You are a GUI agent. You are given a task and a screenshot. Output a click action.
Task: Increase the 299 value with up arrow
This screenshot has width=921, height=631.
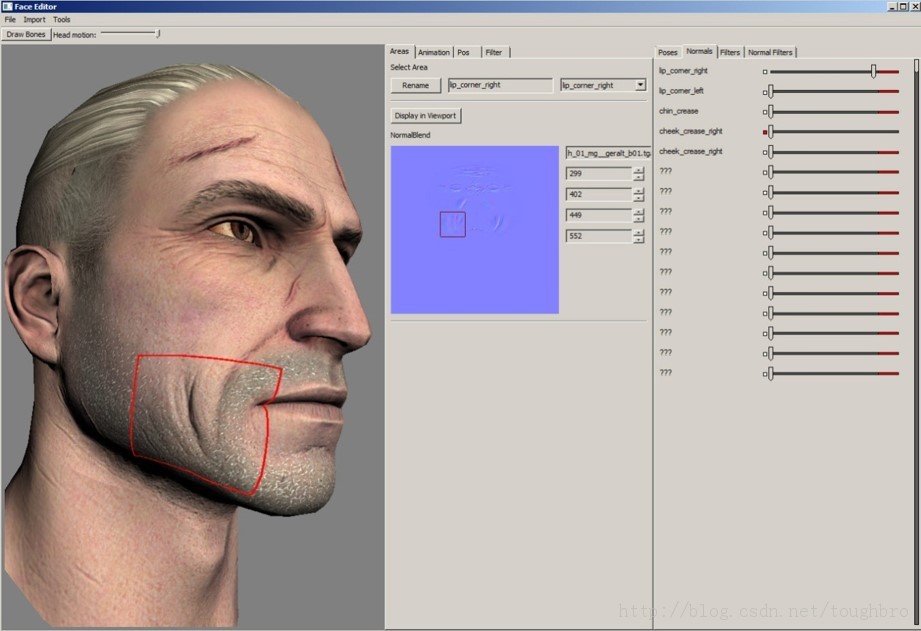638,170
